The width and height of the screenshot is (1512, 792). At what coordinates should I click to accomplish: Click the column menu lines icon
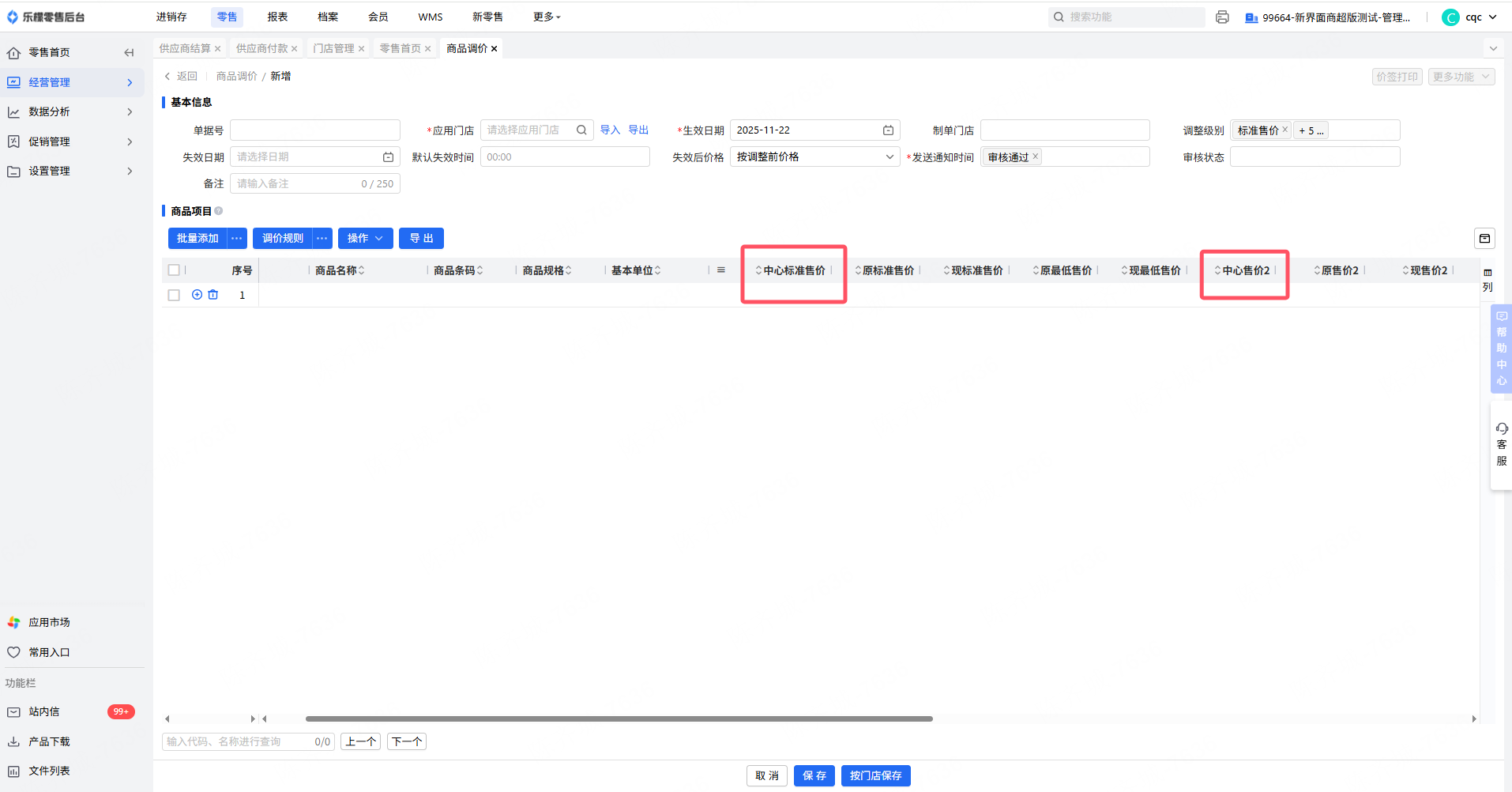pyautogui.click(x=721, y=270)
